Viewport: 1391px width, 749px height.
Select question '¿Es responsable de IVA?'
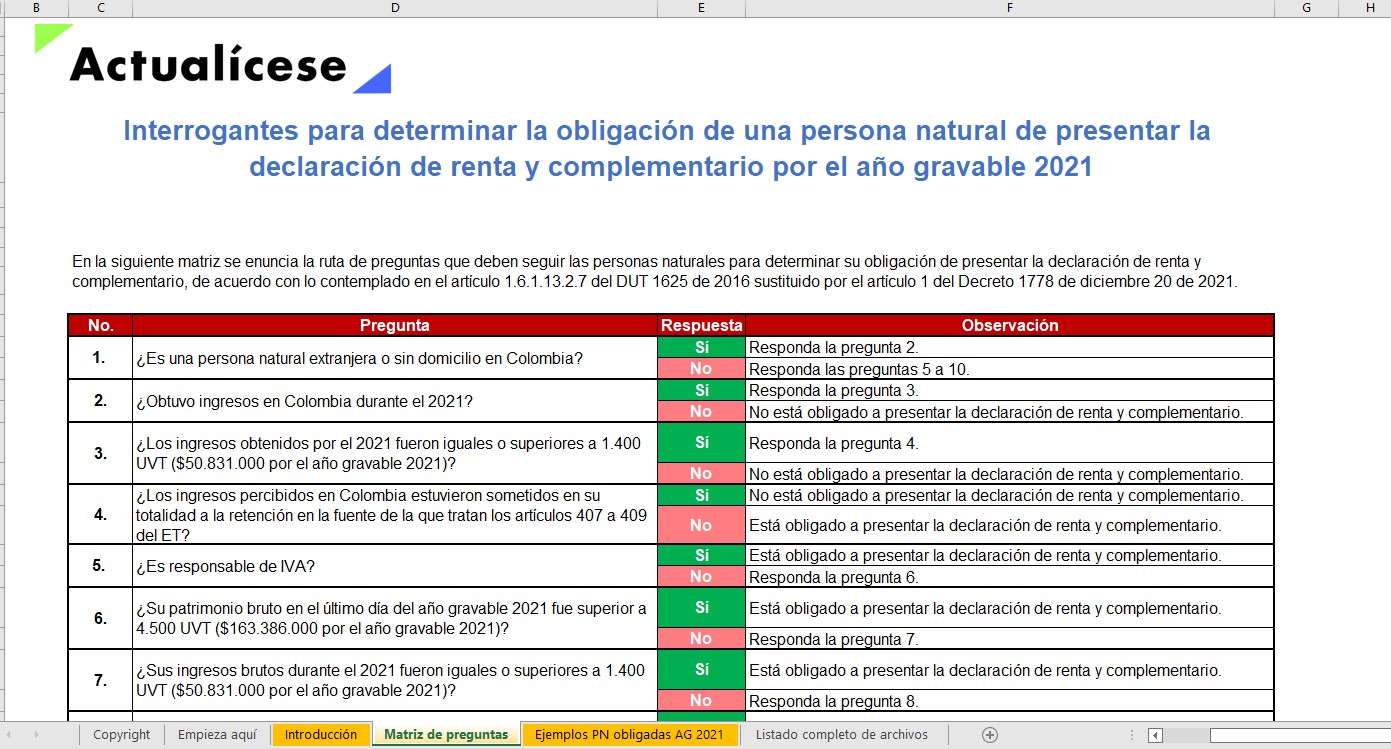tap(395, 566)
